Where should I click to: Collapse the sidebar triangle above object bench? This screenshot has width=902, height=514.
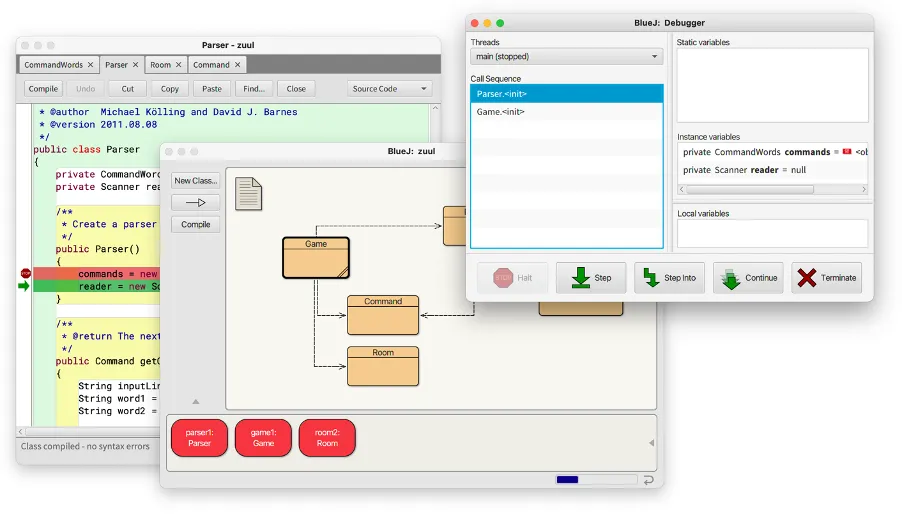(x=196, y=402)
